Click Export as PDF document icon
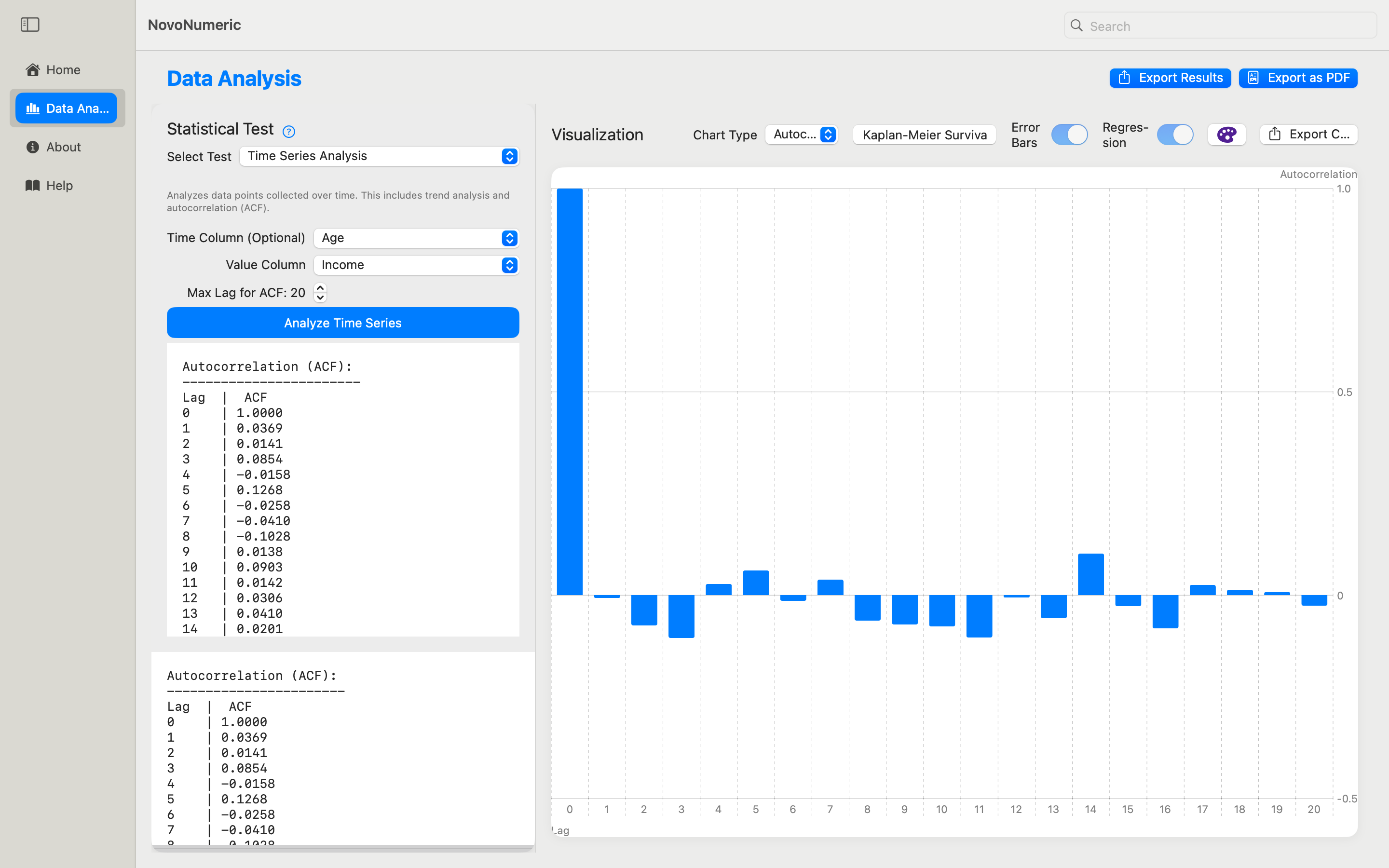 pyautogui.click(x=1253, y=78)
